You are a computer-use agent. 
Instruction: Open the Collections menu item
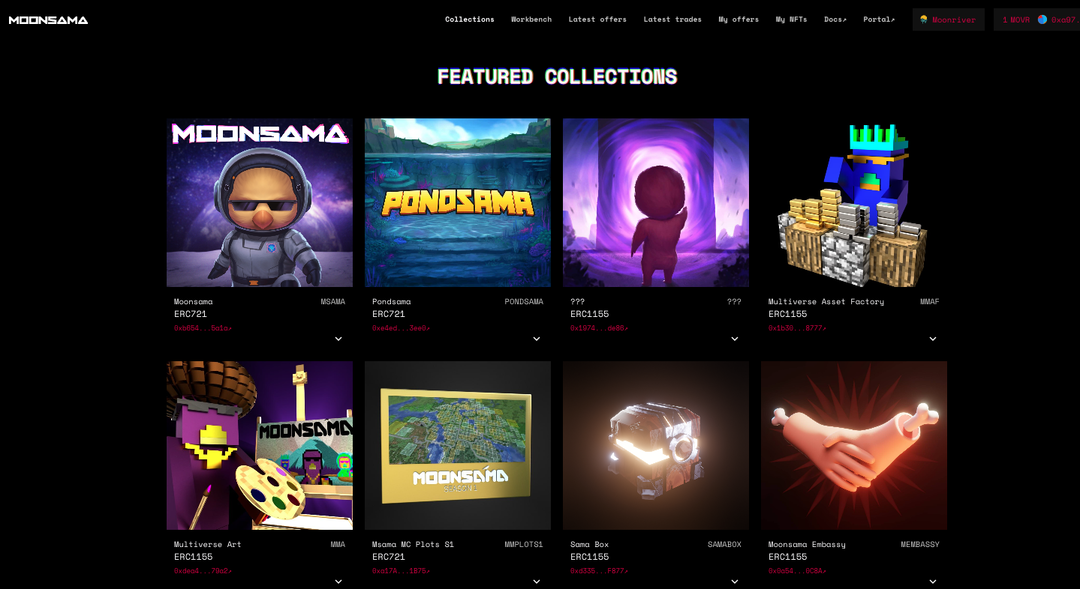(x=469, y=19)
